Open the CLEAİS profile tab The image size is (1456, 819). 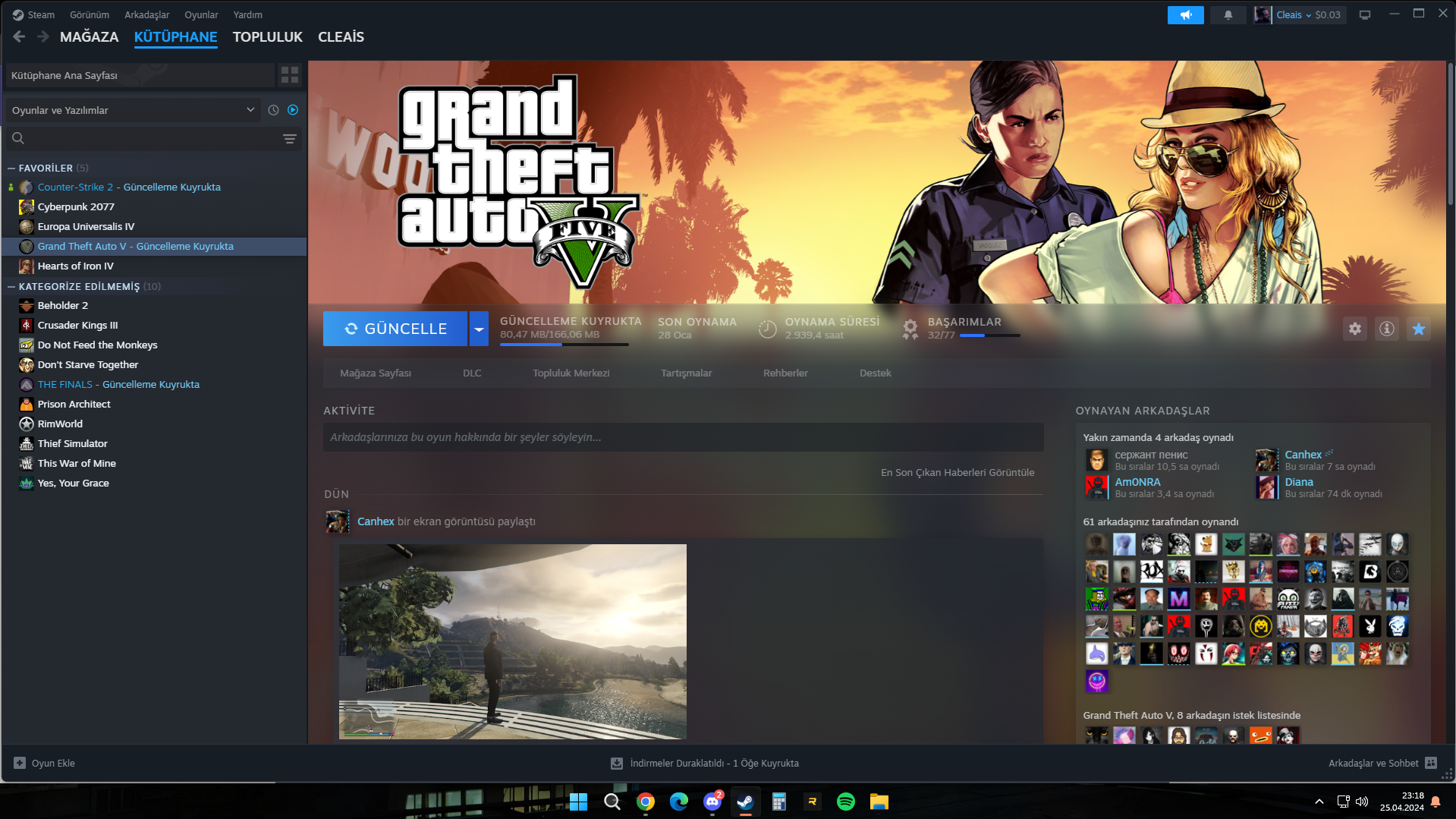pos(341,36)
